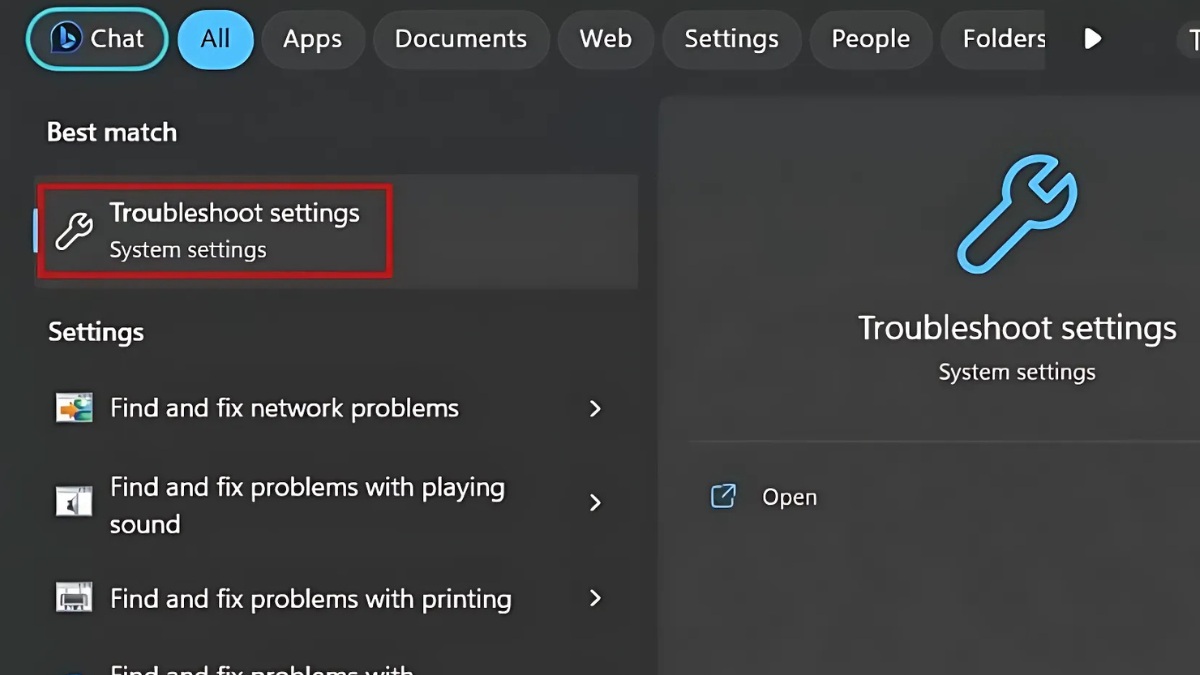This screenshot has width=1200, height=675.
Task: Click the network problems troubleshooter icon
Action: click(74, 408)
